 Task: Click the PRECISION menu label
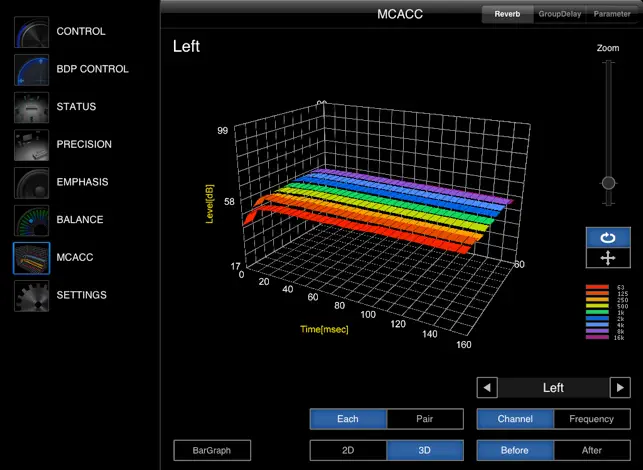(84, 145)
